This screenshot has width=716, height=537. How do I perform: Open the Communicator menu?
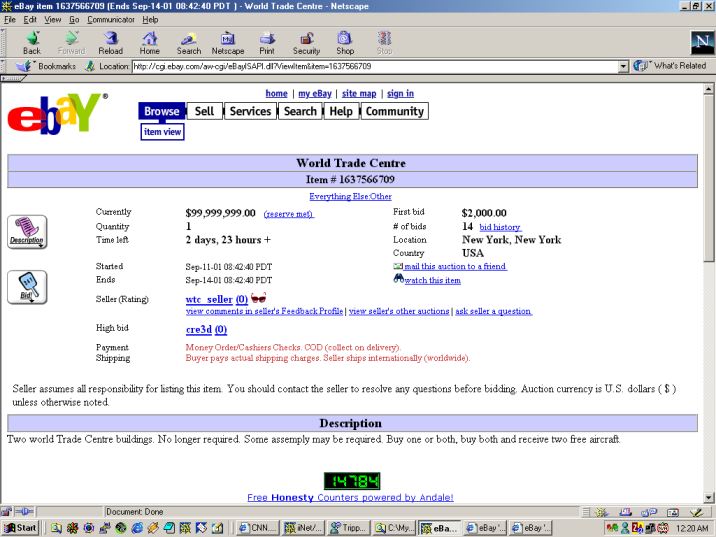click(x=111, y=20)
